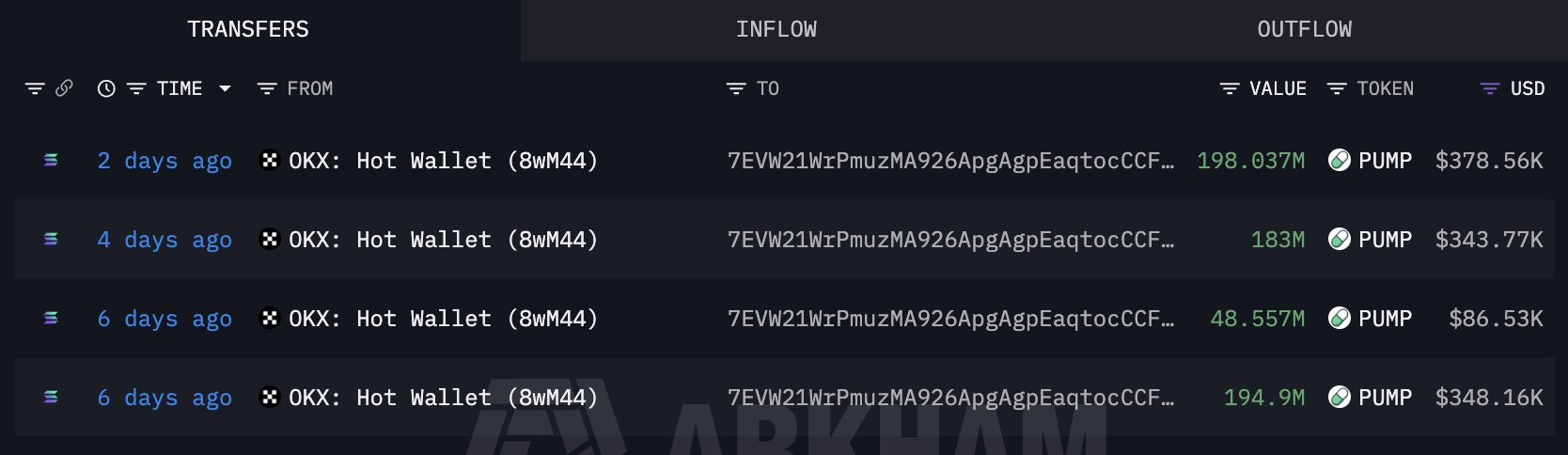Open the recipient address in the 48.557M row
Screen dimensions: 1568x455
coord(950,319)
